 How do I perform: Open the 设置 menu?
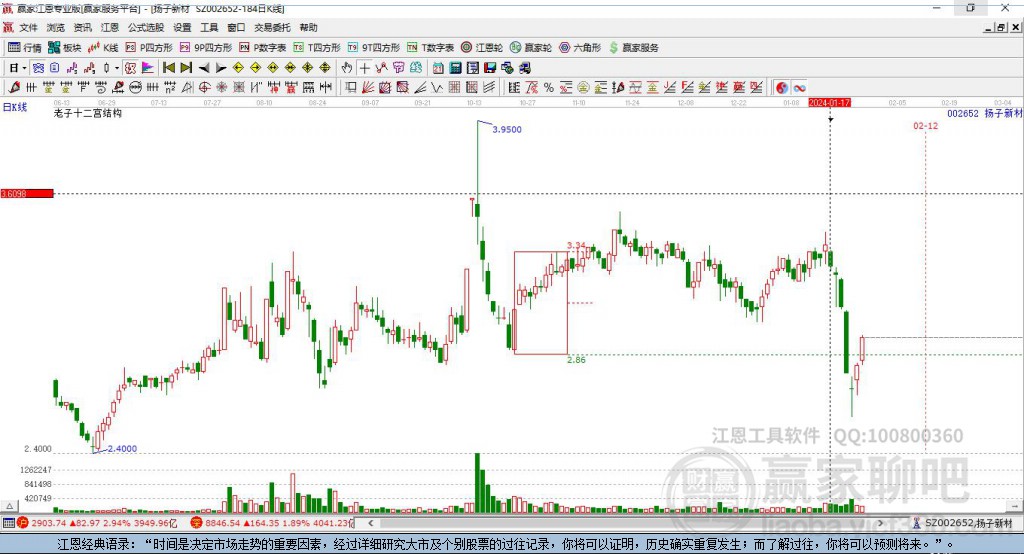182,27
